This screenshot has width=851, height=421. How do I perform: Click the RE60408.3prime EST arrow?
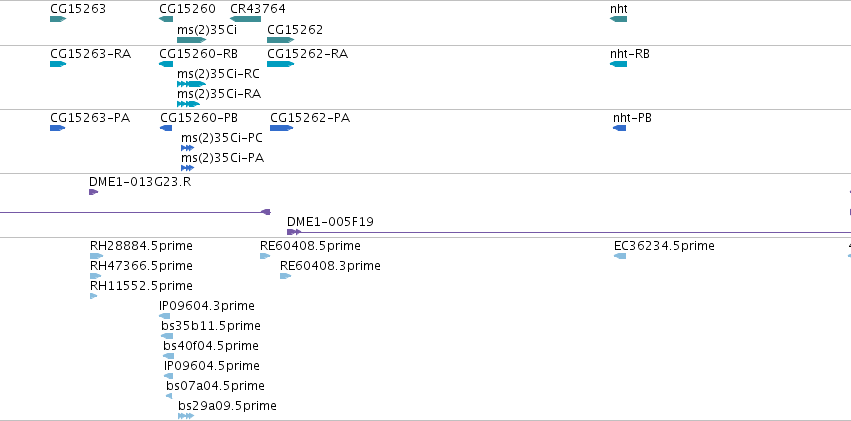click(x=285, y=276)
